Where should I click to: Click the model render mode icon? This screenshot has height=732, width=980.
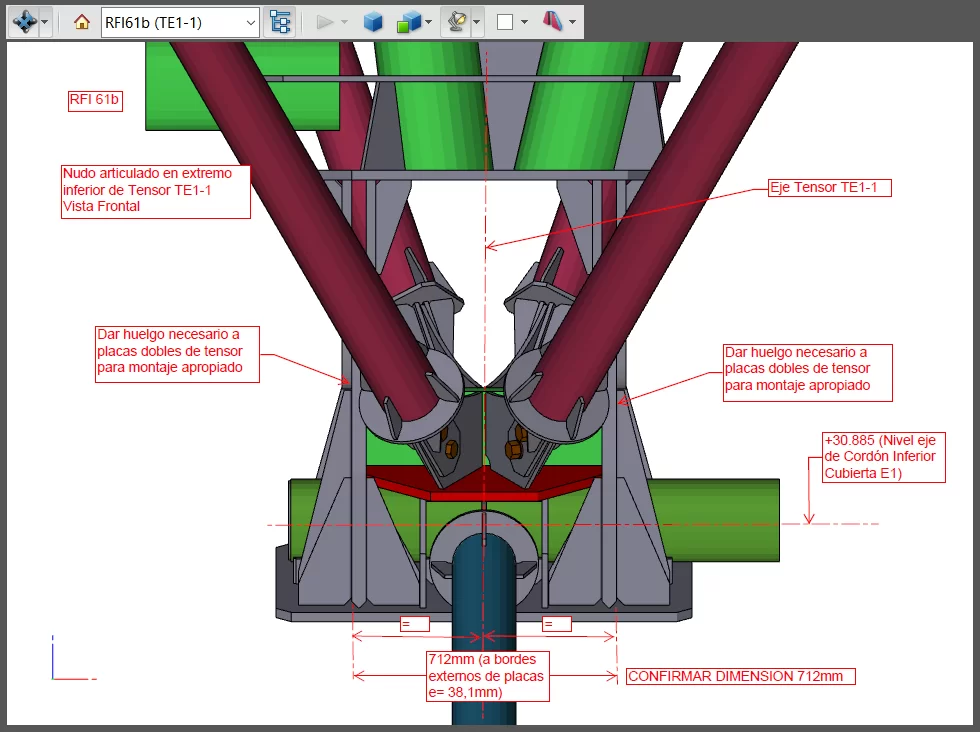408,22
